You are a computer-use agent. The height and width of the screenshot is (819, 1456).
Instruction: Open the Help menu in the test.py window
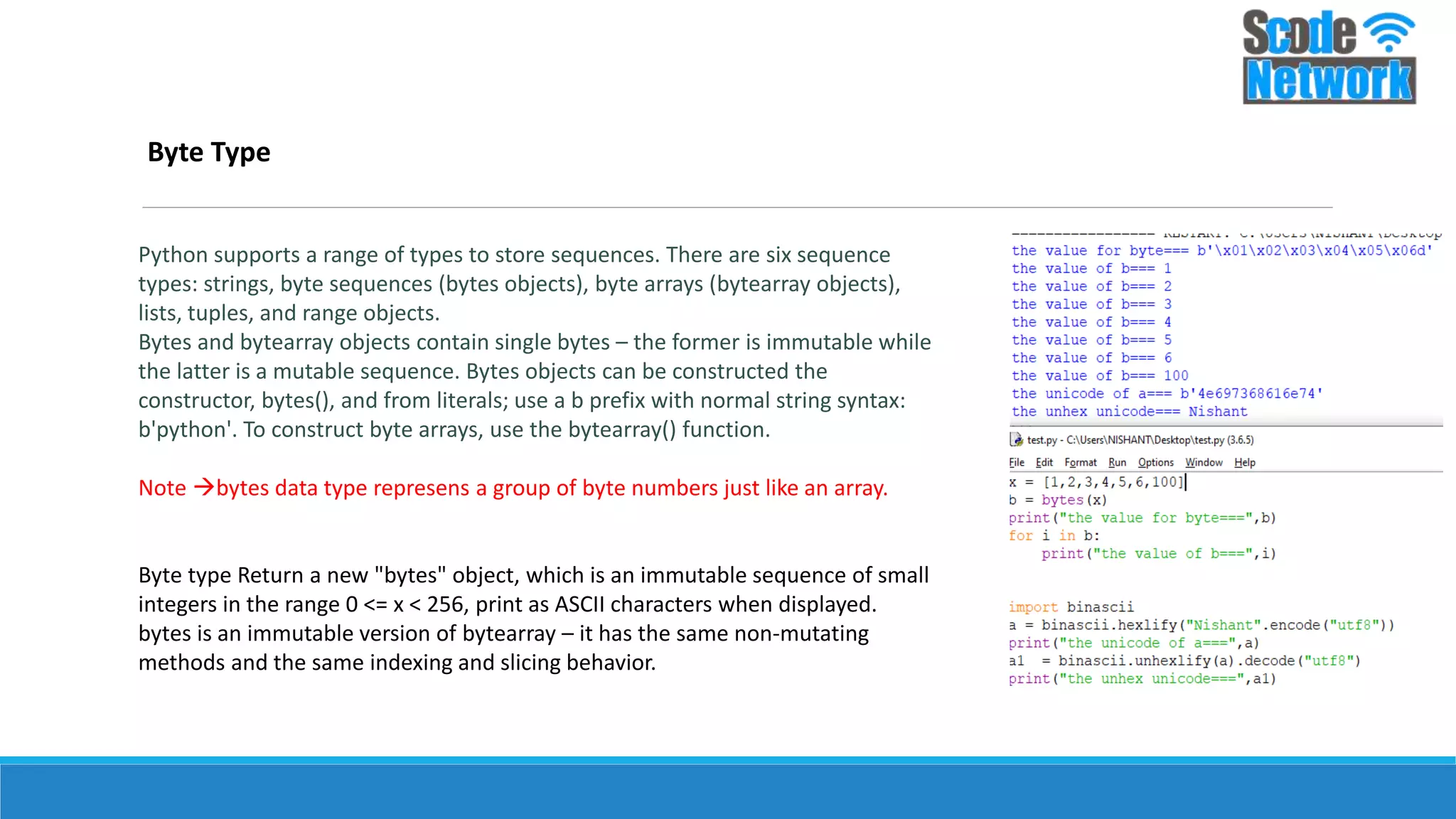[1245, 463]
